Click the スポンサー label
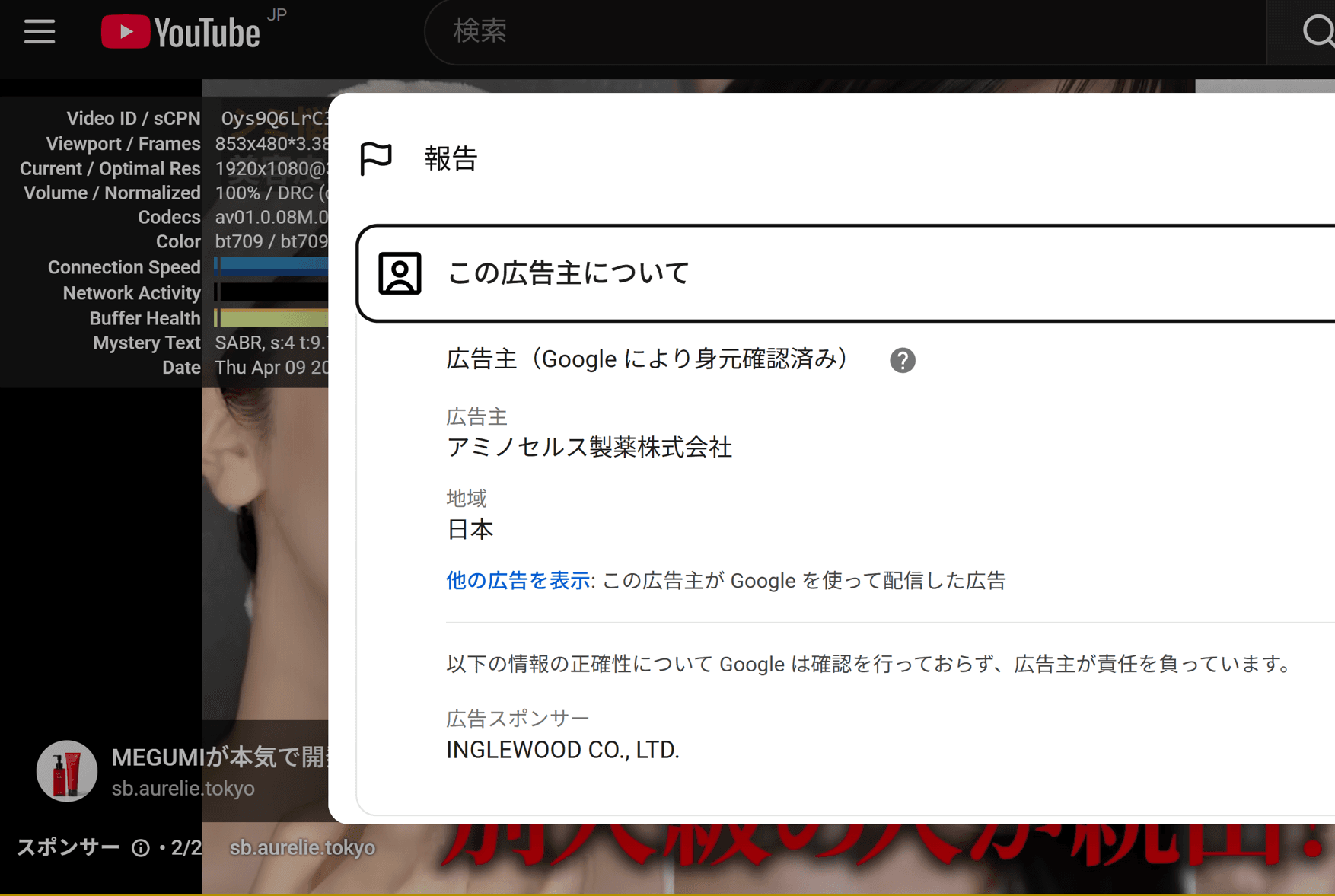1335x896 pixels. [68, 847]
